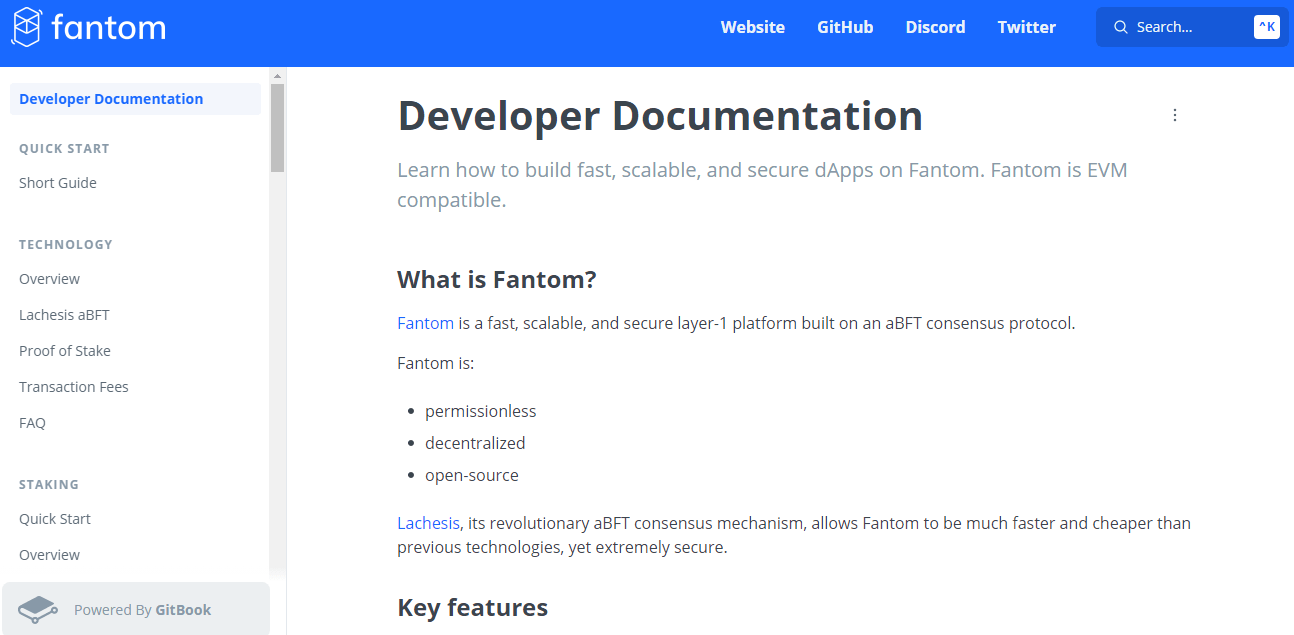The image size is (1294, 635).
Task: Click the Key features heading
Action: 472,607
